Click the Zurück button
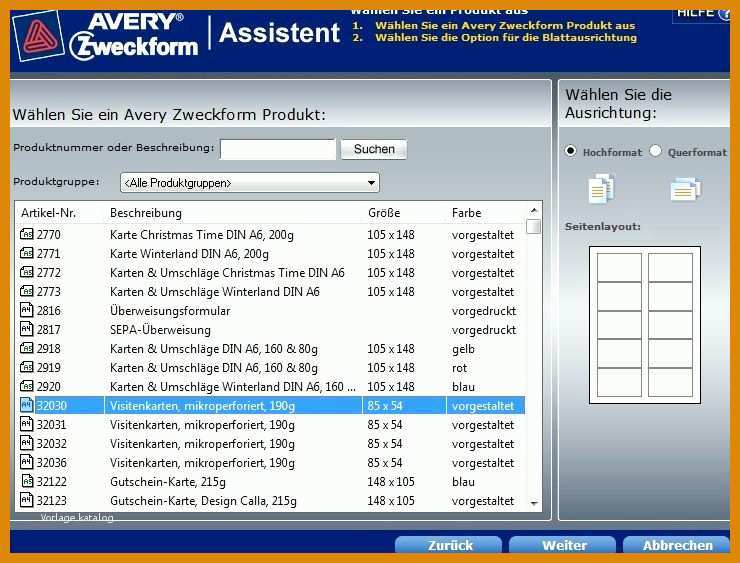 [448, 545]
